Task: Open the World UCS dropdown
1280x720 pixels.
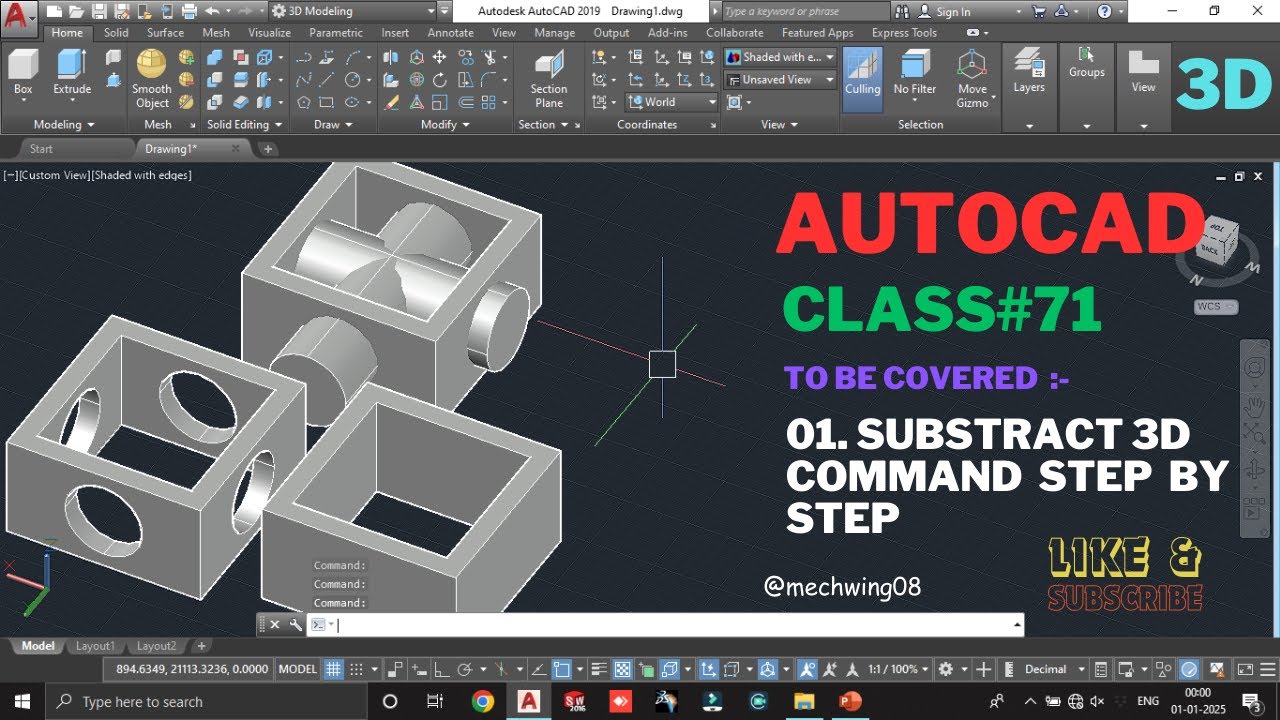Action: [671, 101]
